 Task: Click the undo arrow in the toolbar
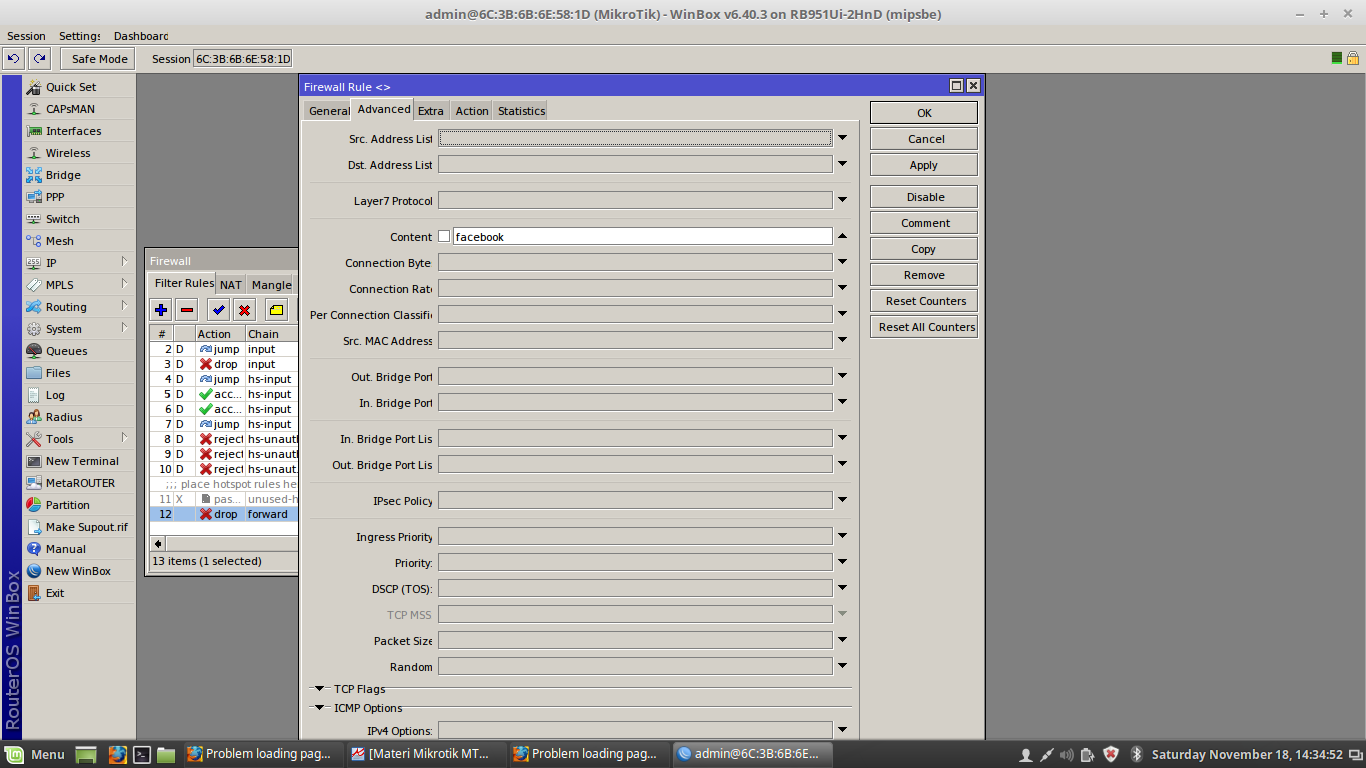(x=14, y=59)
